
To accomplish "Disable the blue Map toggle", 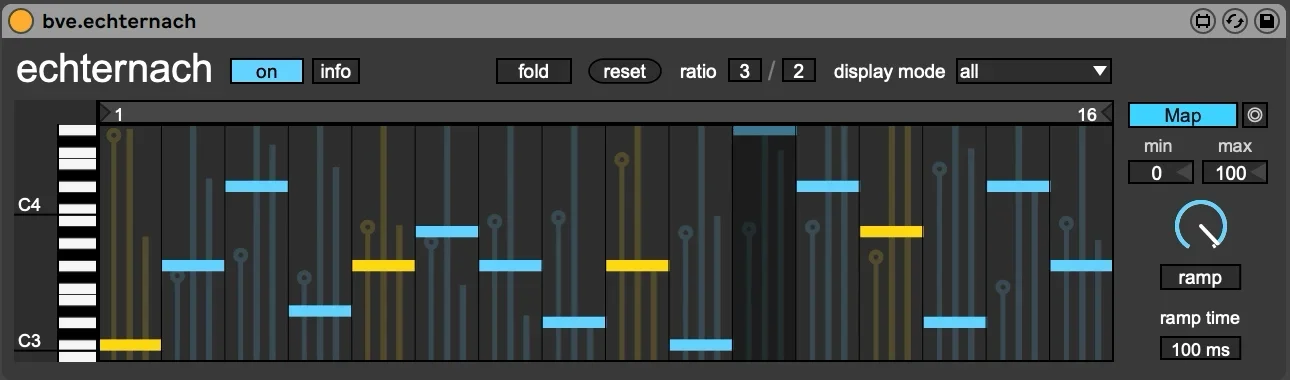I will (x=1183, y=115).
